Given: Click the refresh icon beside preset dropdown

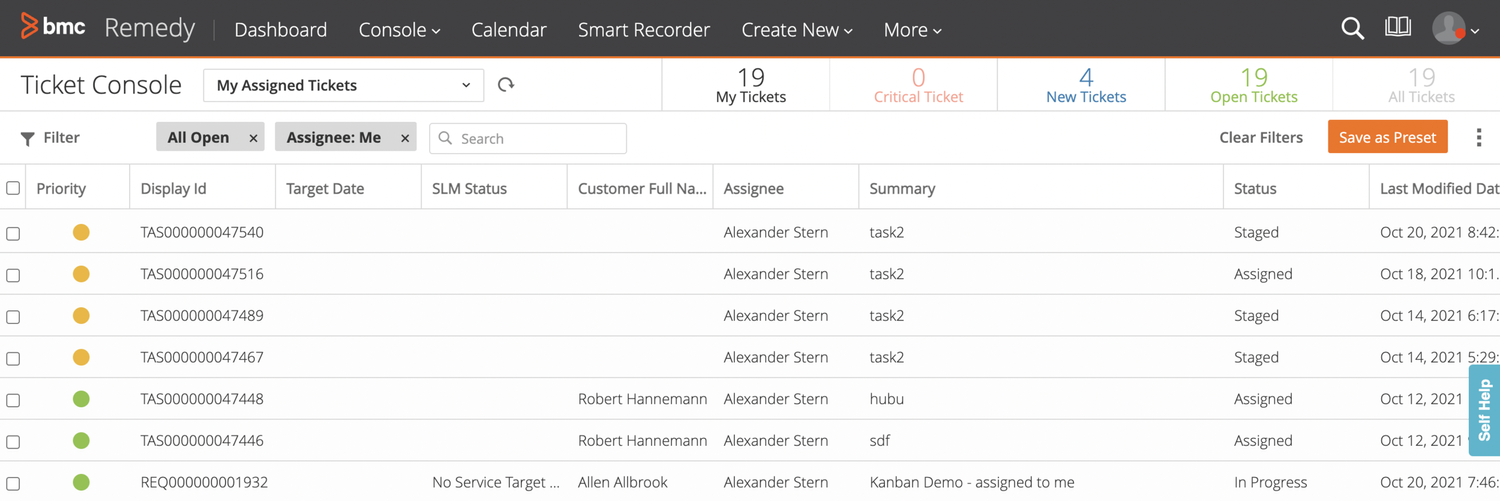Looking at the screenshot, I should (x=506, y=85).
